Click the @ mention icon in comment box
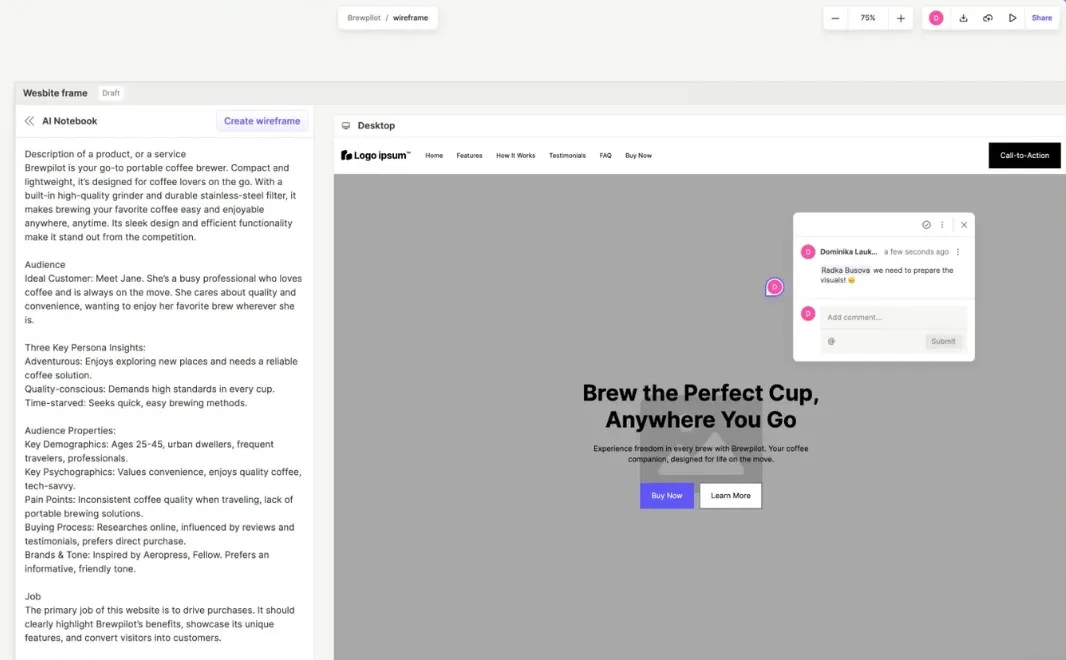 (831, 341)
